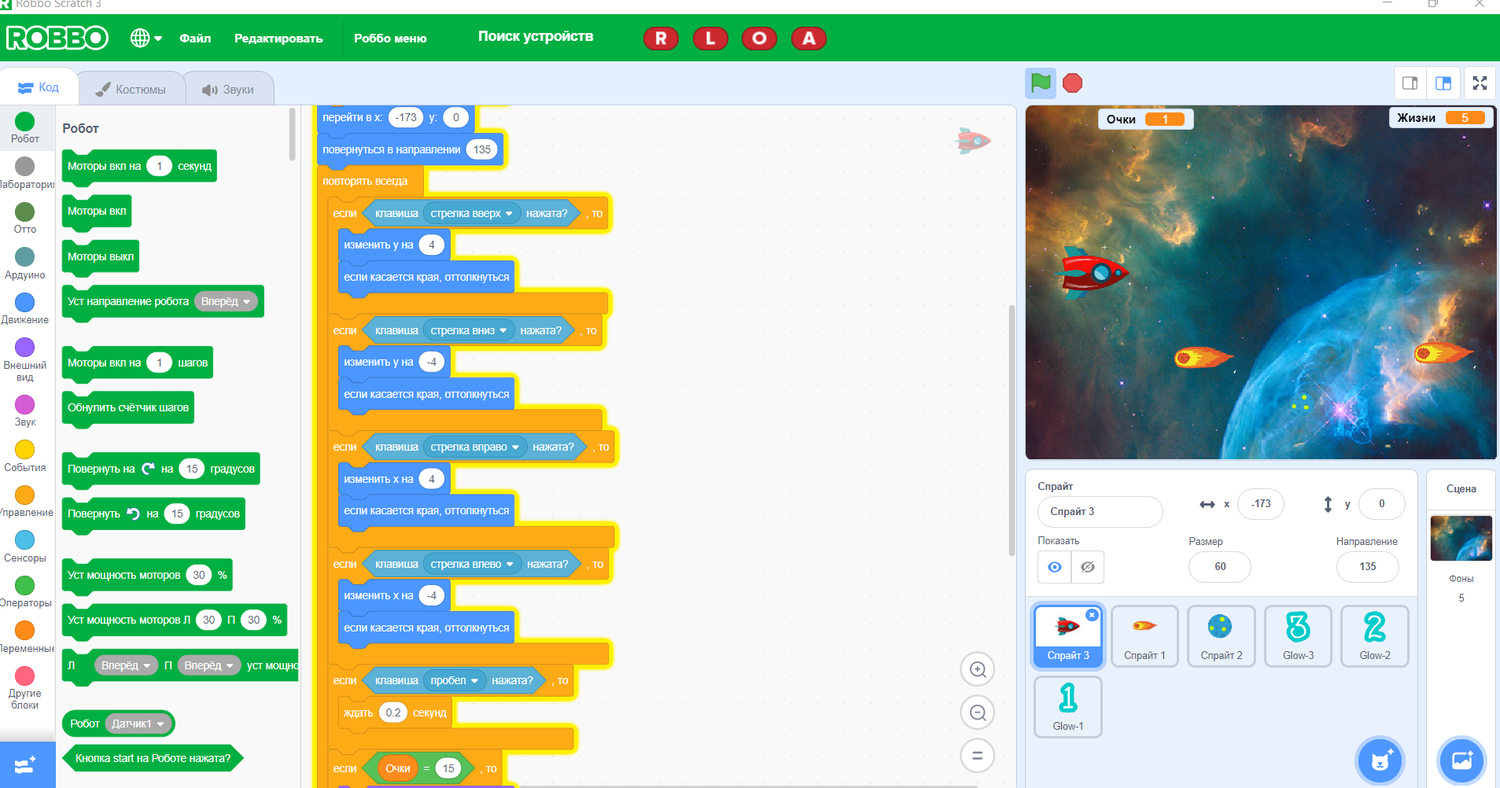Open стрелка вправо key dropdown

point(476,447)
